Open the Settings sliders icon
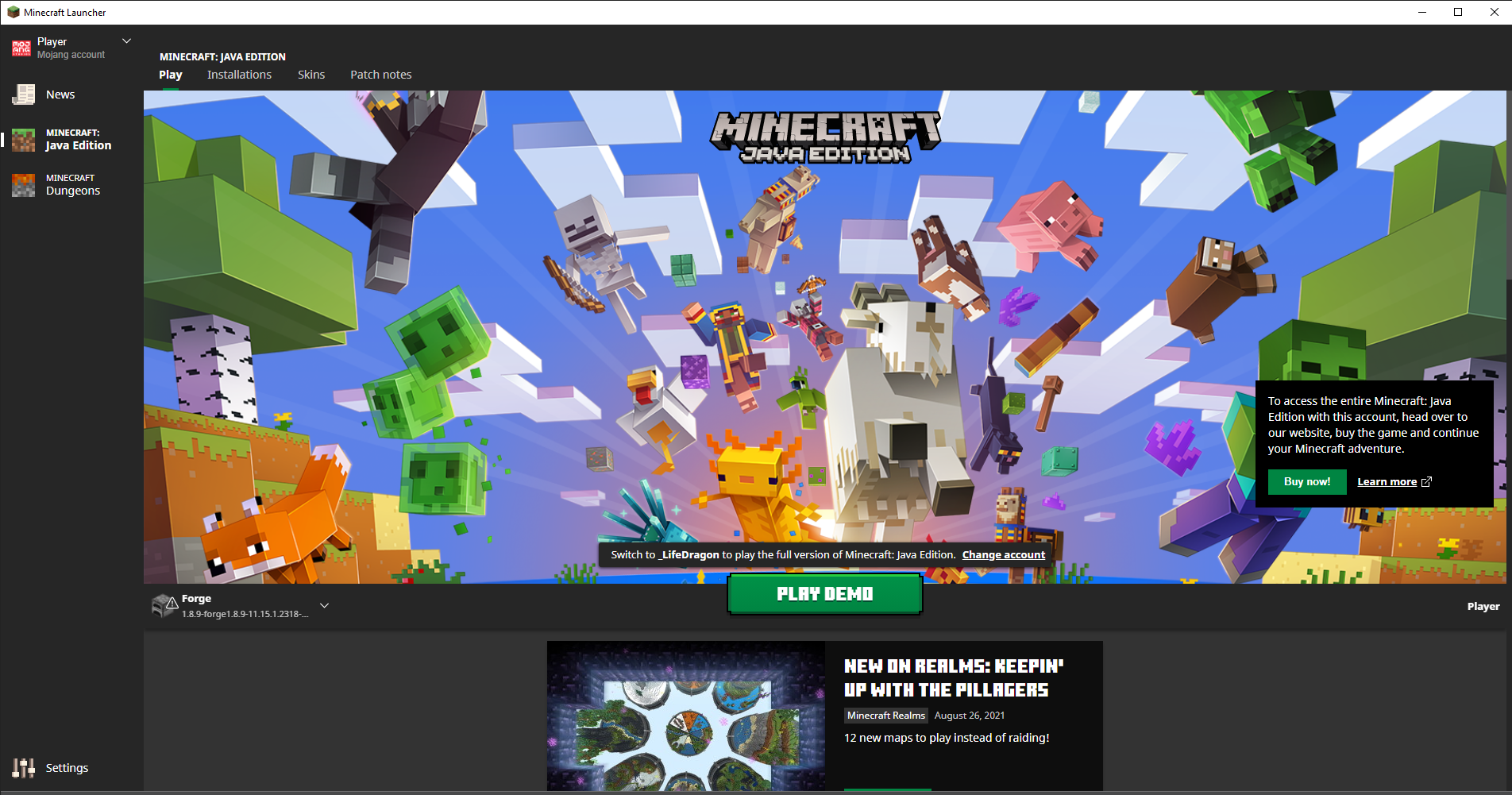The width and height of the screenshot is (1512, 795). tap(24, 768)
